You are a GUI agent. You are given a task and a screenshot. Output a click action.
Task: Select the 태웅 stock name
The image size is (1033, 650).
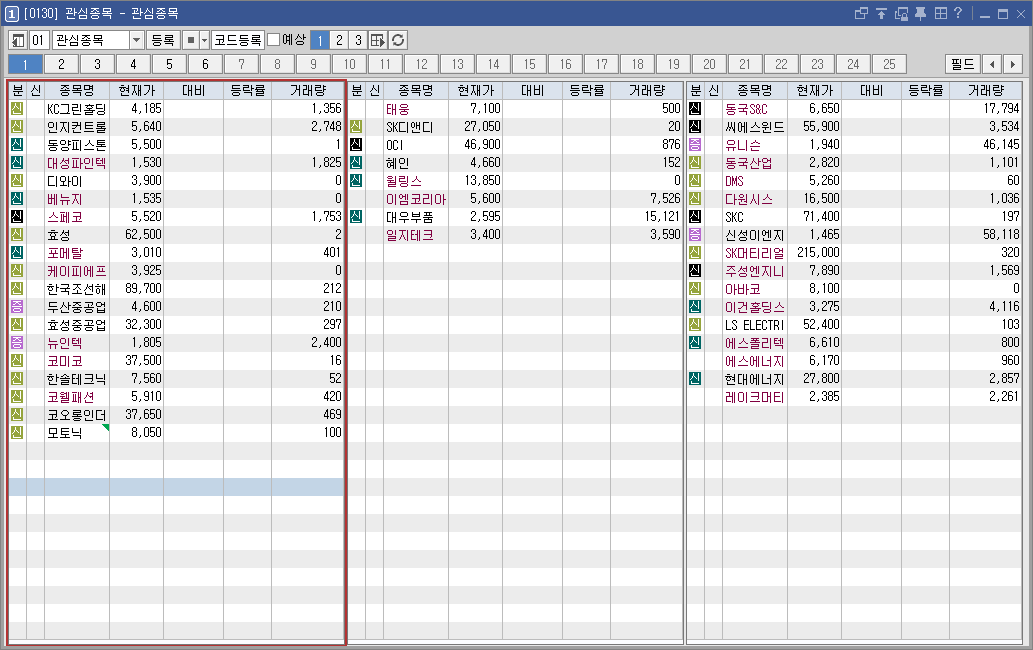coord(397,109)
